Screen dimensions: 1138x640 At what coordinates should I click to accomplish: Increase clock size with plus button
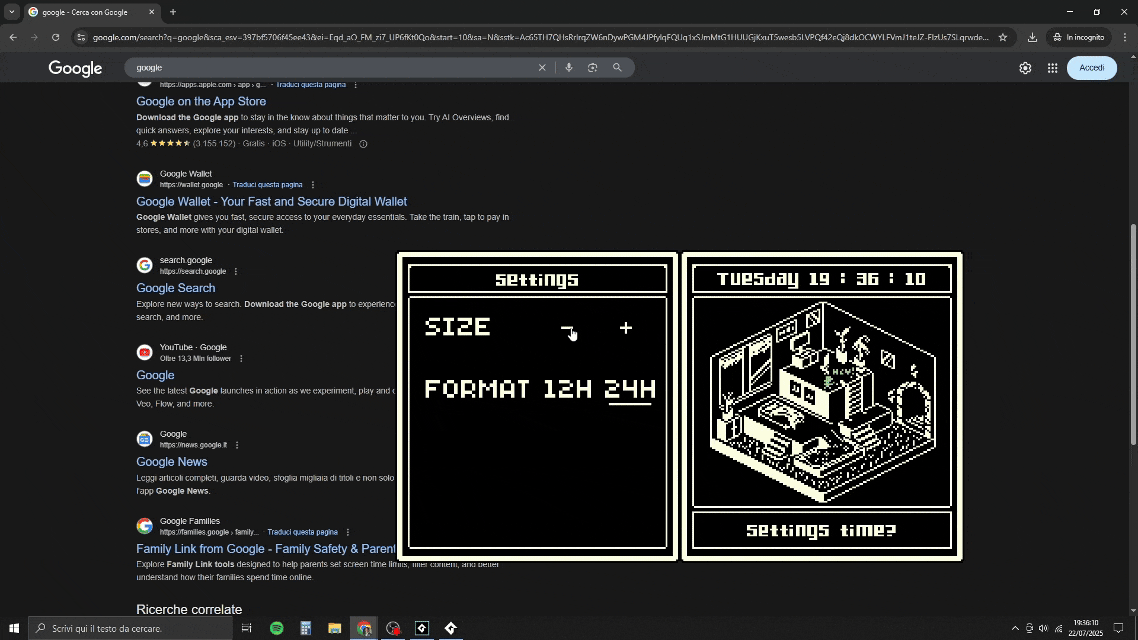[626, 328]
